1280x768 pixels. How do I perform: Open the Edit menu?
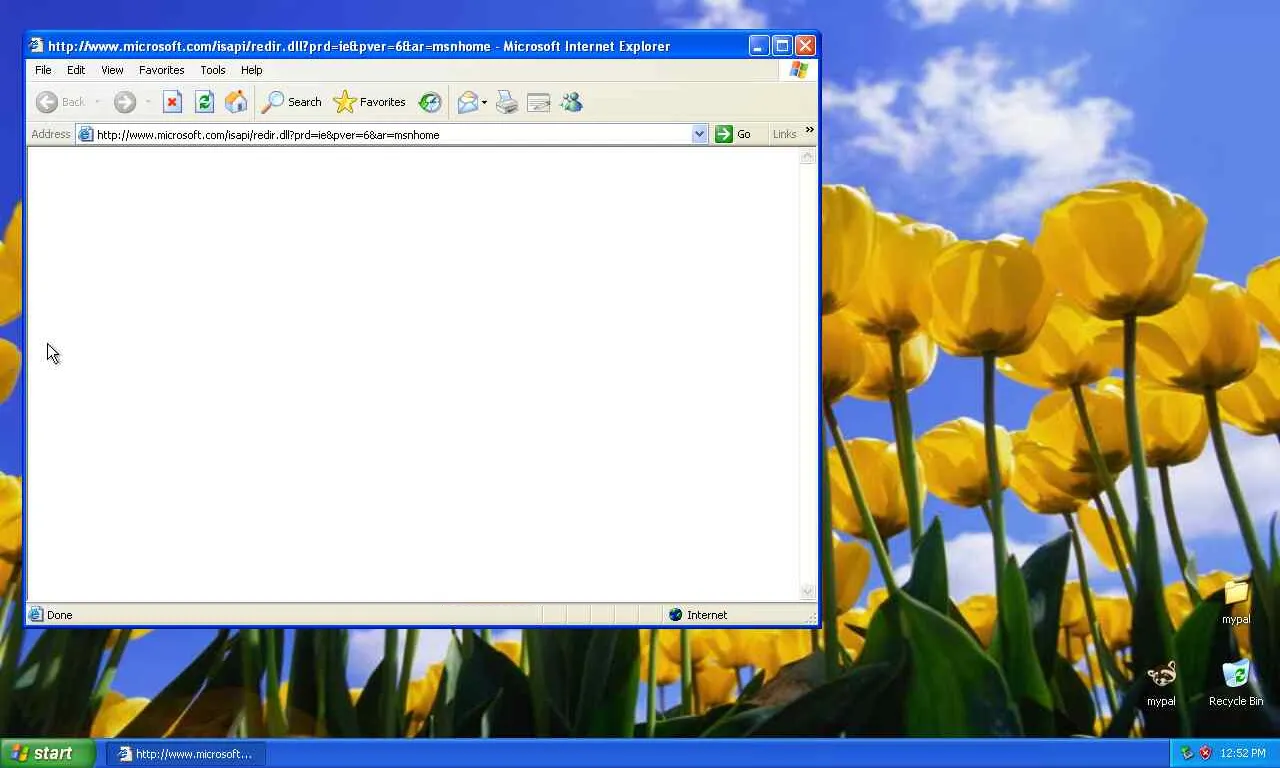pos(76,70)
